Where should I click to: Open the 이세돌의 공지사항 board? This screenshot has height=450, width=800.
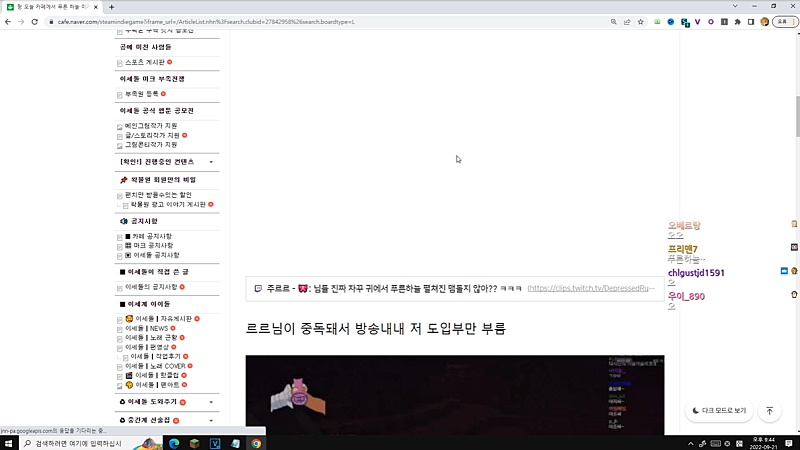click(x=151, y=287)
